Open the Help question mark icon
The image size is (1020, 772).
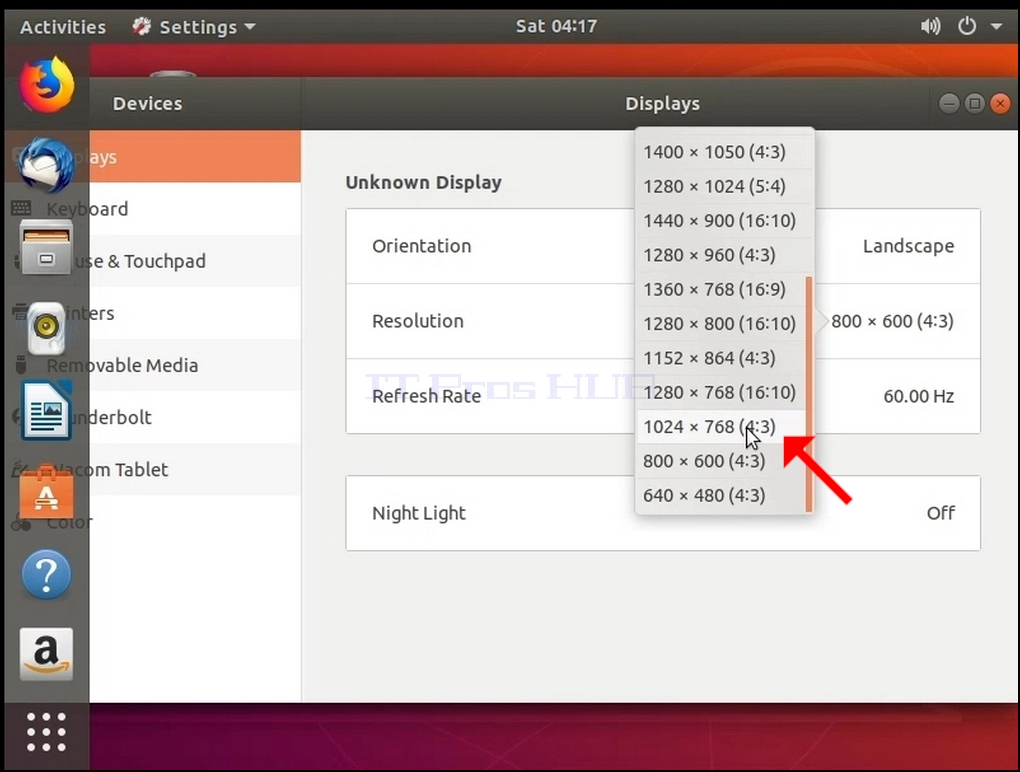coord(46,574)
